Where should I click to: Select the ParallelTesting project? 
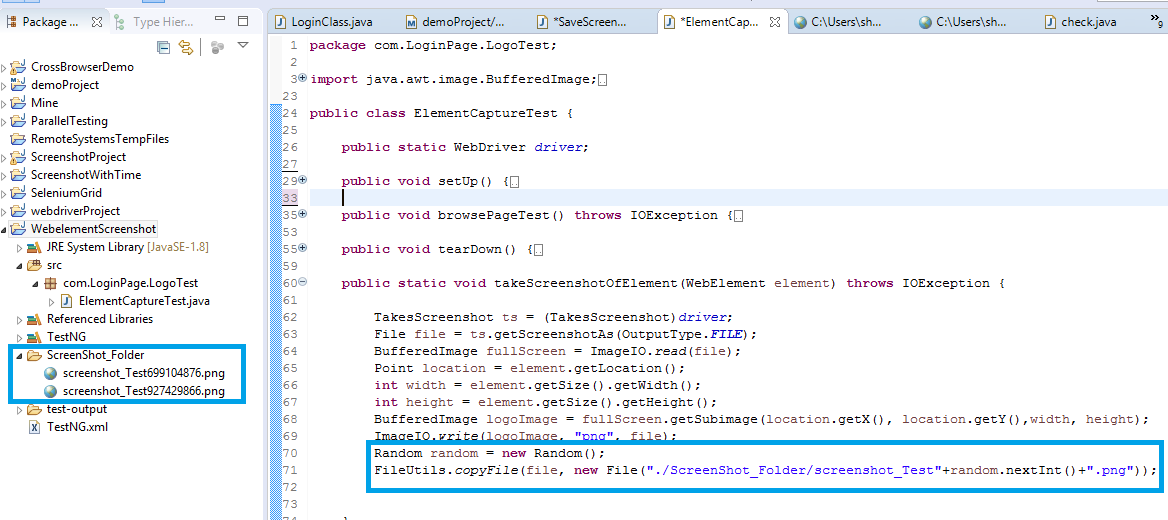[69, 121]
